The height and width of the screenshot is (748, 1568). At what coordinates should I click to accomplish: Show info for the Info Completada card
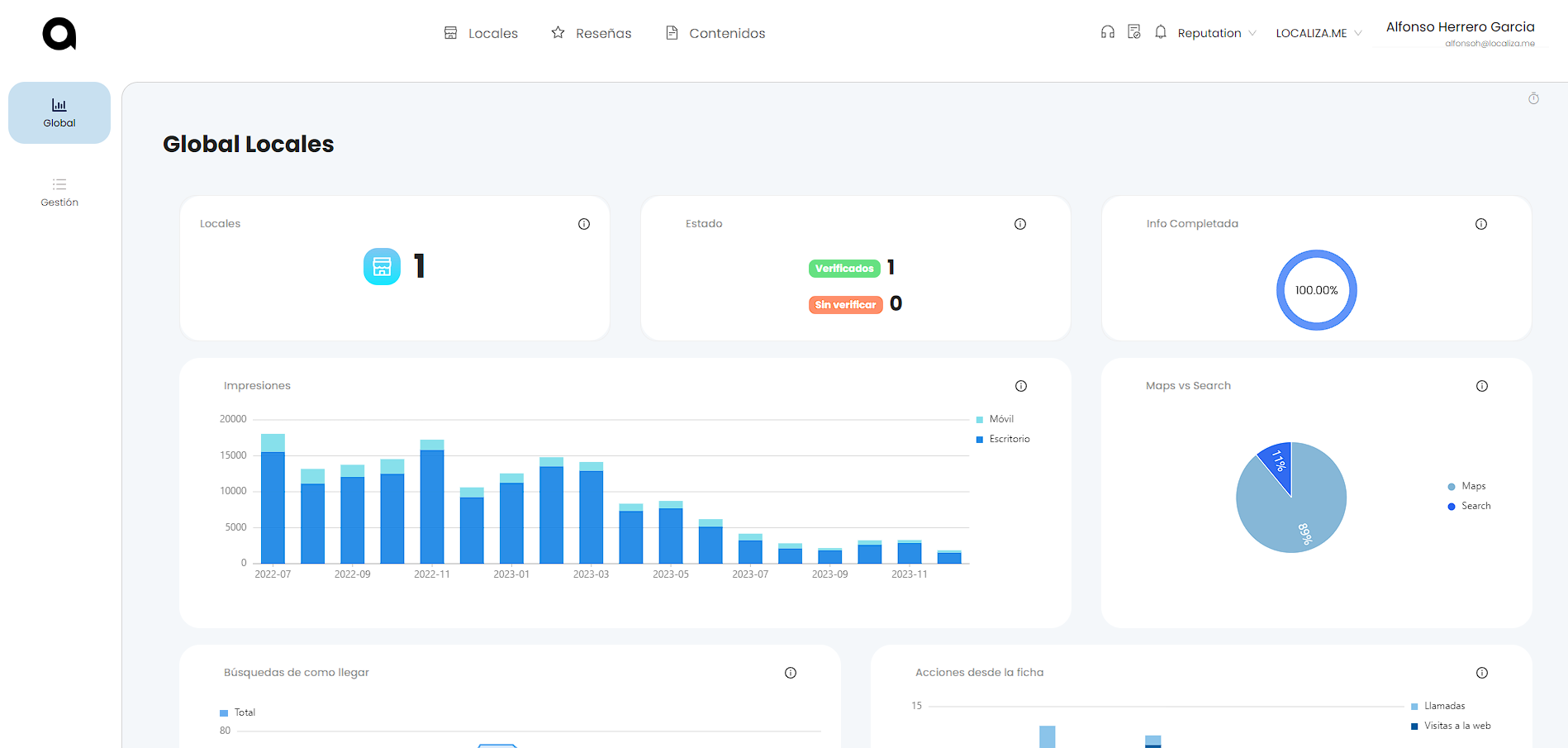(1481, 224)
